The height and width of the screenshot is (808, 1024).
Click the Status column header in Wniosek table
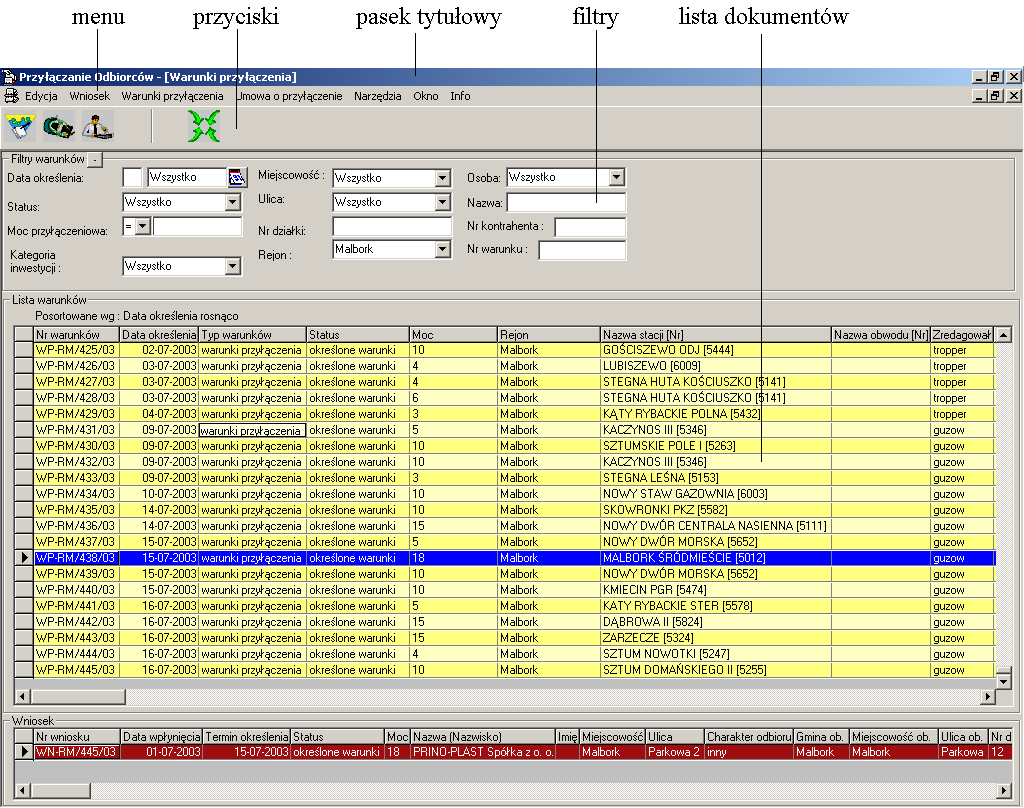[x=337, y=737]
